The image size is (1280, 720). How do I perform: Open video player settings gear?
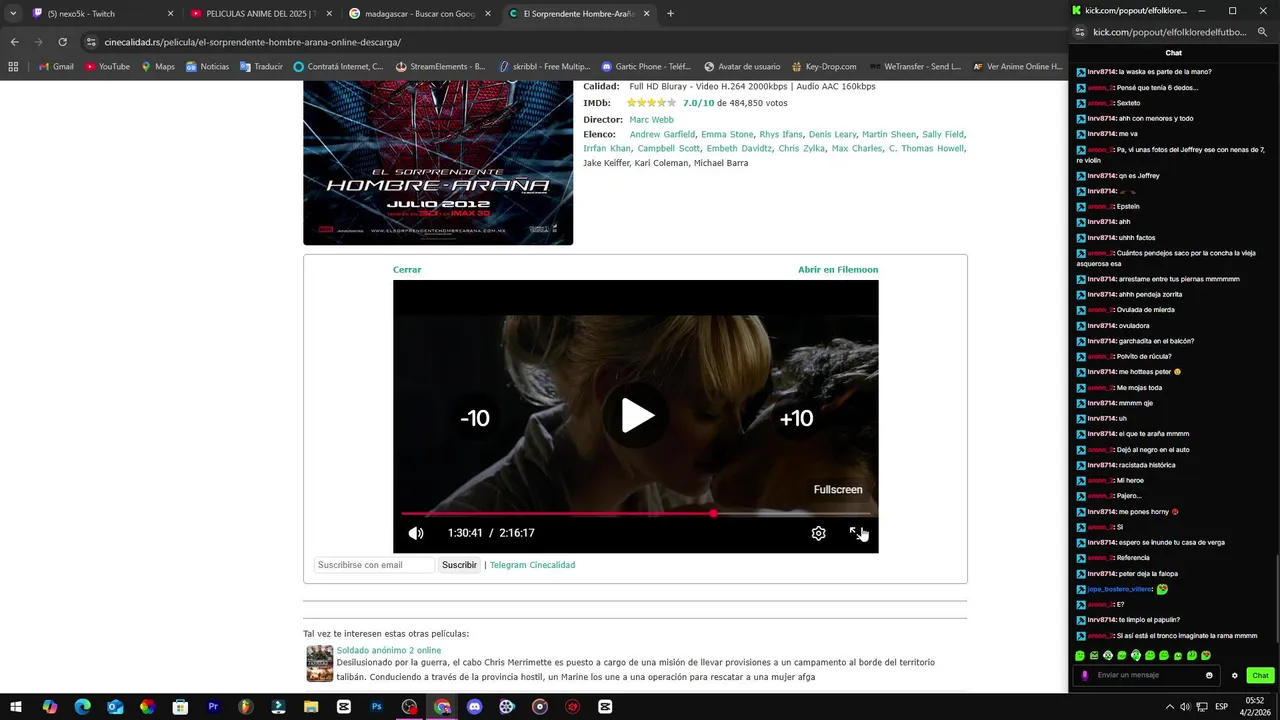[818, 533]
